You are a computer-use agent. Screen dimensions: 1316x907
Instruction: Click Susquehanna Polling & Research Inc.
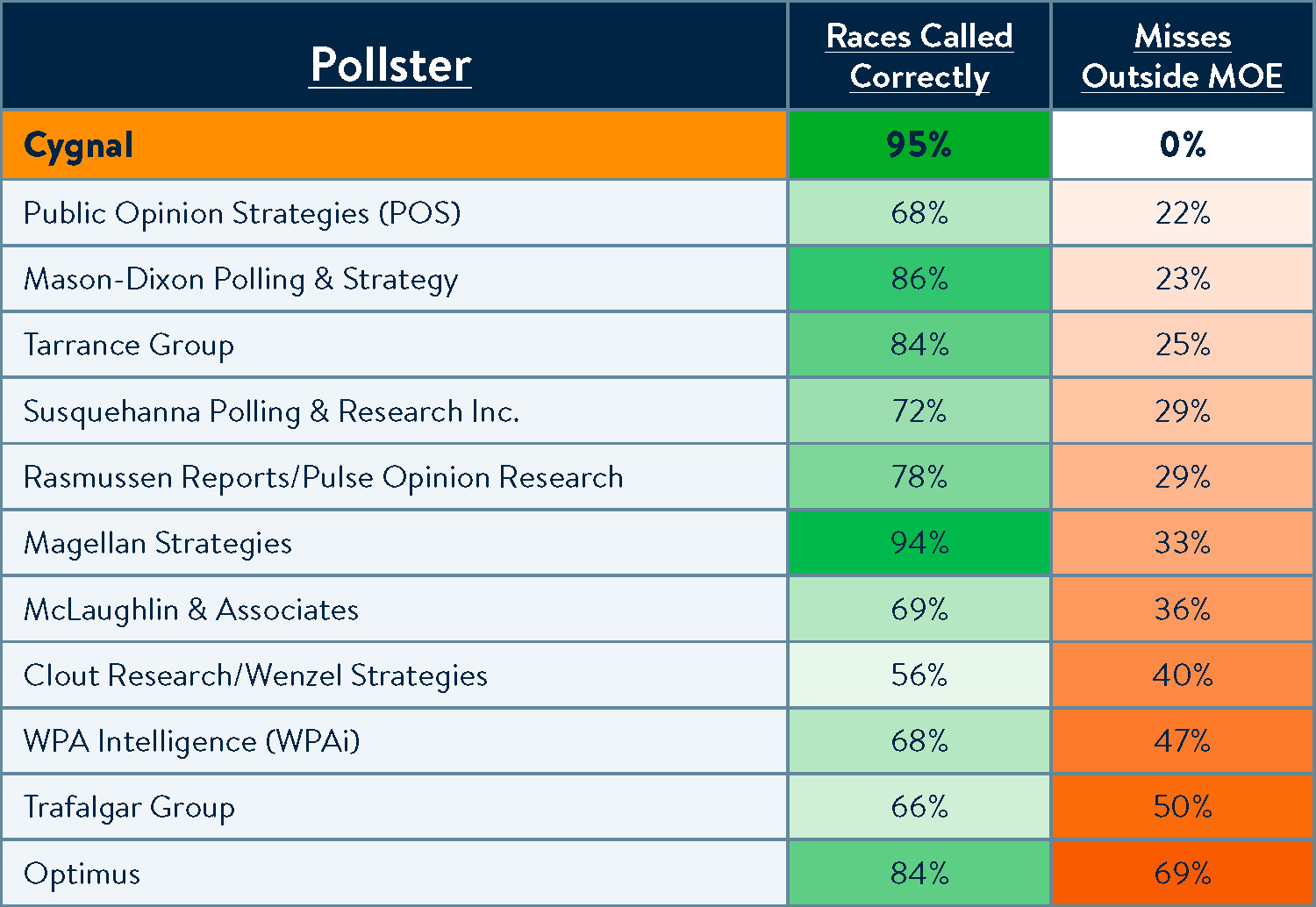271,411
